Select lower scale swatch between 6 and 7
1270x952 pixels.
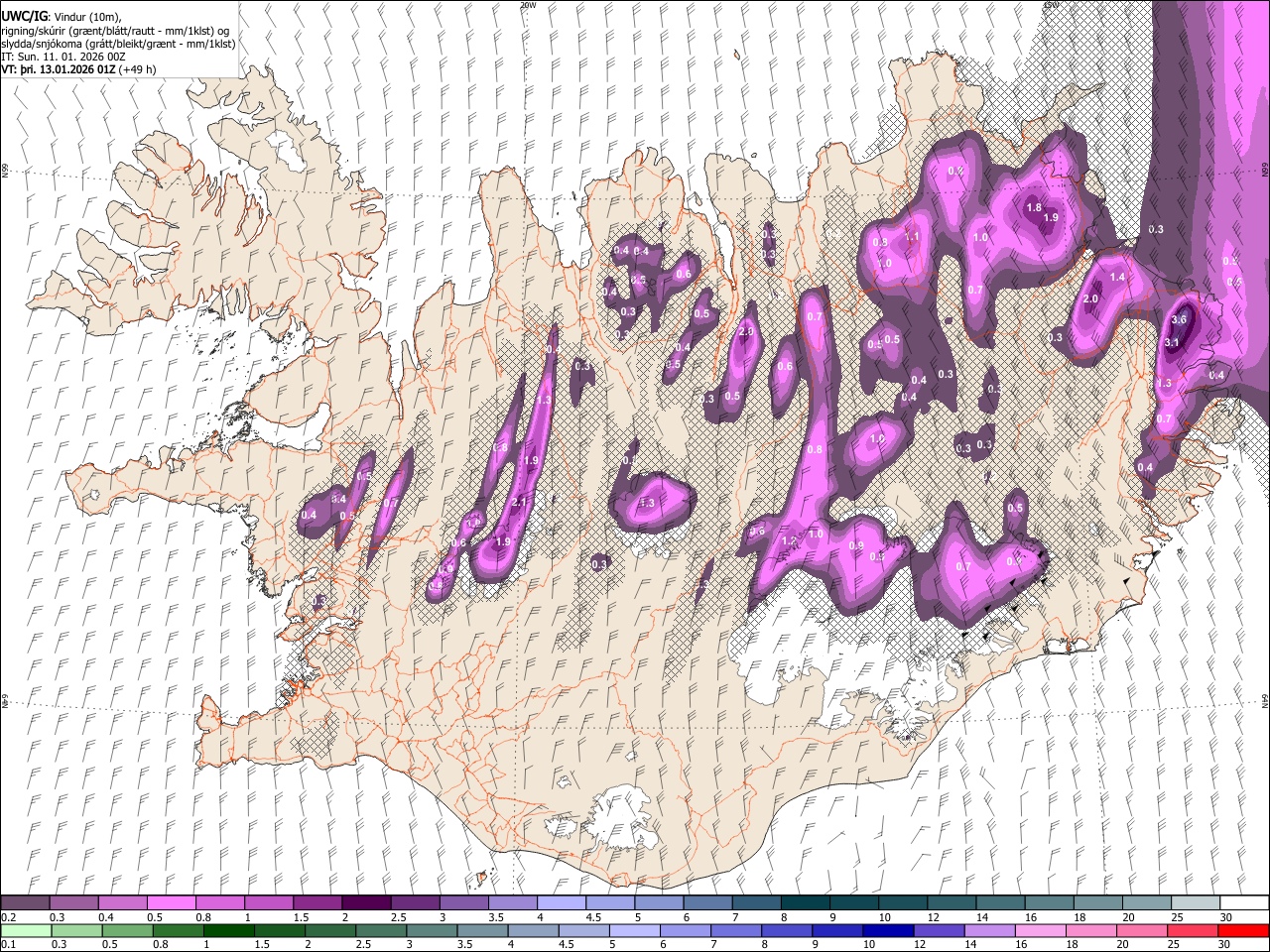point(688,930)
